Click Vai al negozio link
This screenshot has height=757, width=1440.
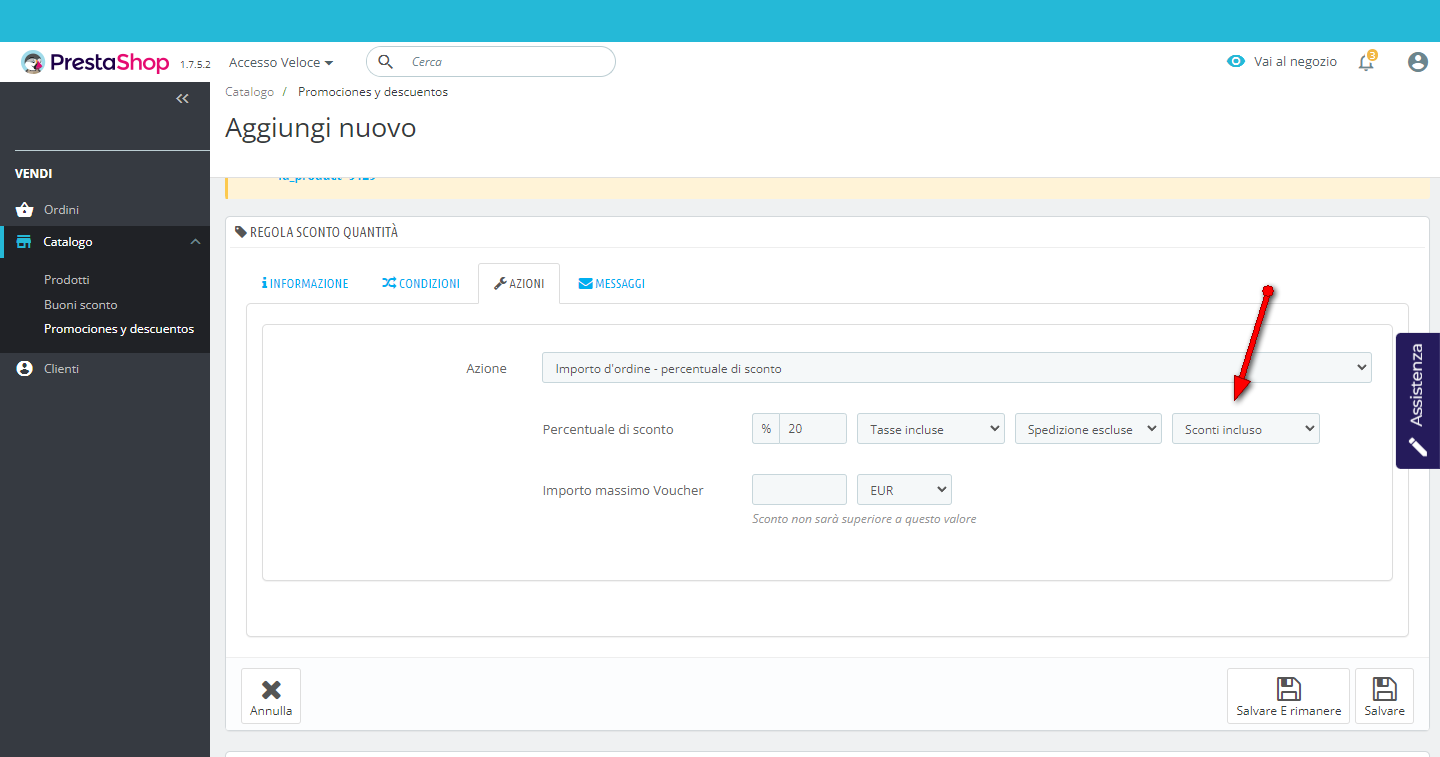tap(1282, 62)
